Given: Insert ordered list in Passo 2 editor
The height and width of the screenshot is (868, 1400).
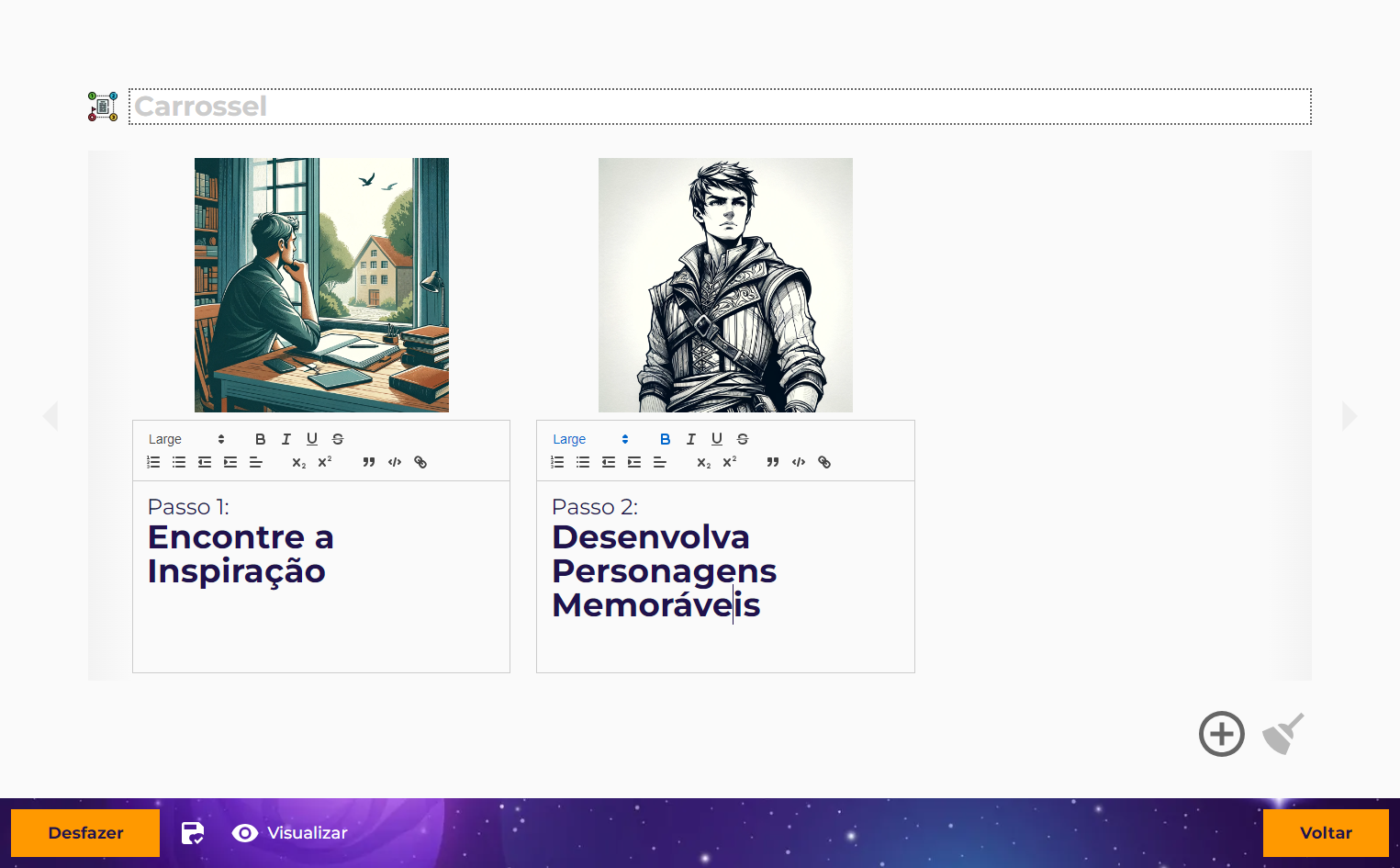Looking at the screenshot, I should coord(557,462).
